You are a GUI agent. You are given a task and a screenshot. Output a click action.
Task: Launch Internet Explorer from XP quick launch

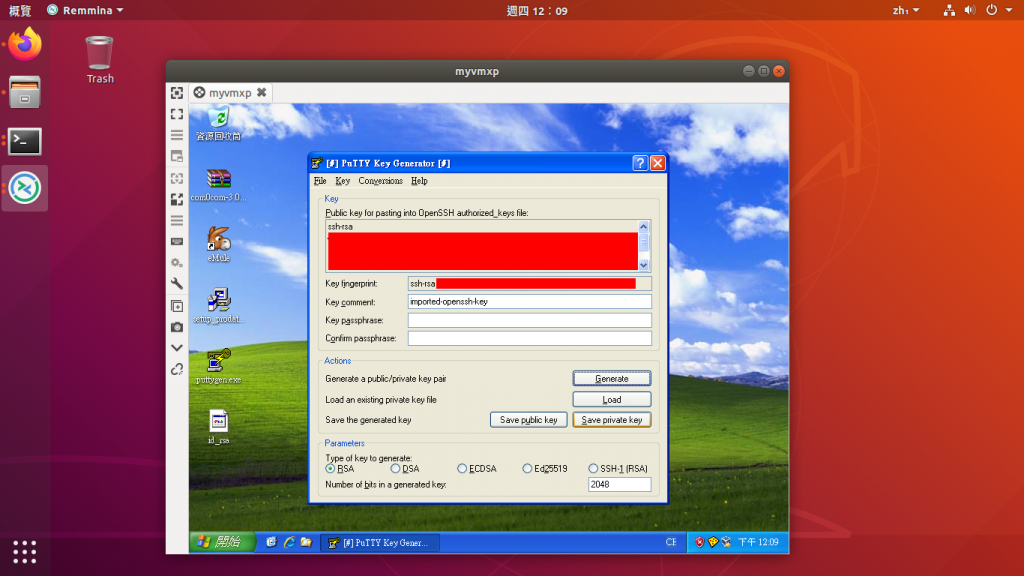pos(289,542)
